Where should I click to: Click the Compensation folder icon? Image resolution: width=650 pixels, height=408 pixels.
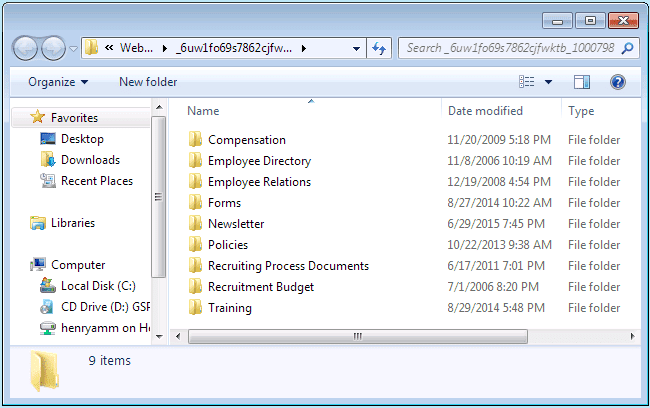tap(195, 139)
